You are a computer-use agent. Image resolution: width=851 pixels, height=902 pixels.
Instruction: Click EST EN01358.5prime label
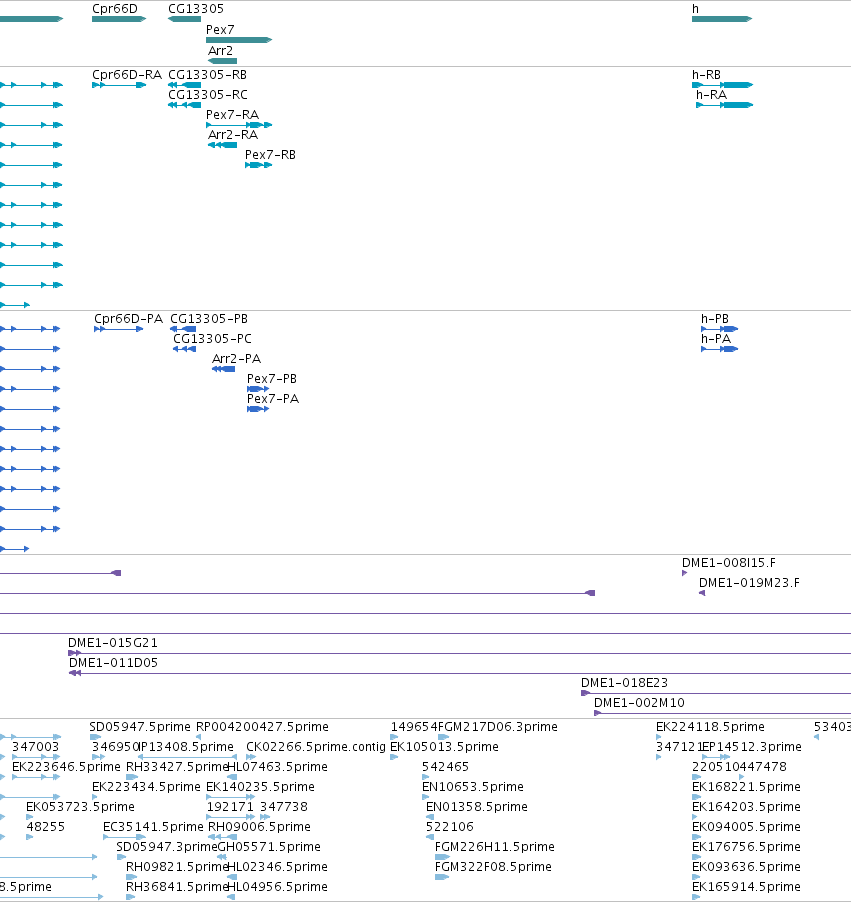tap(476, 807)
